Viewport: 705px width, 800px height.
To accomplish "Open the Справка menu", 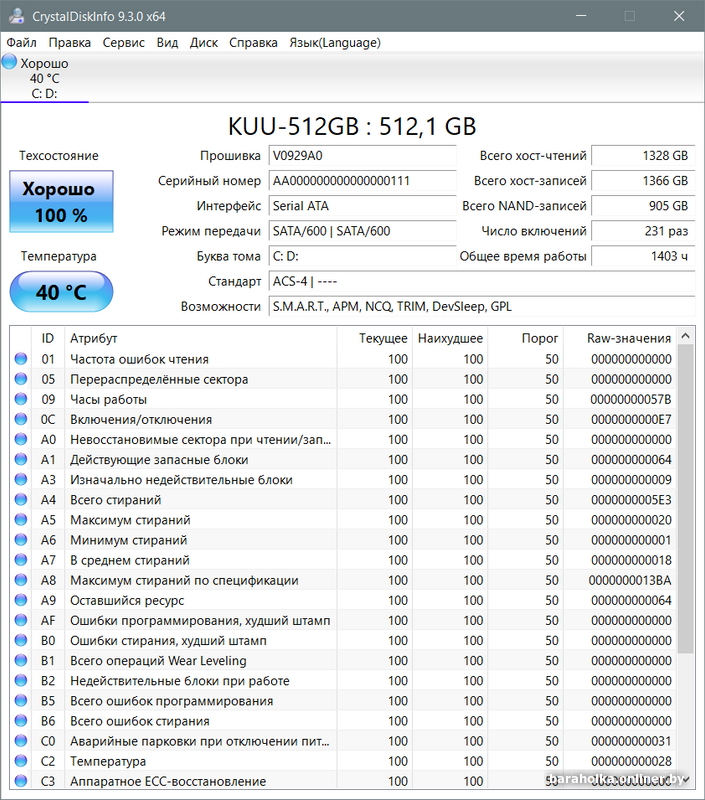I will [x=253, y=42].
